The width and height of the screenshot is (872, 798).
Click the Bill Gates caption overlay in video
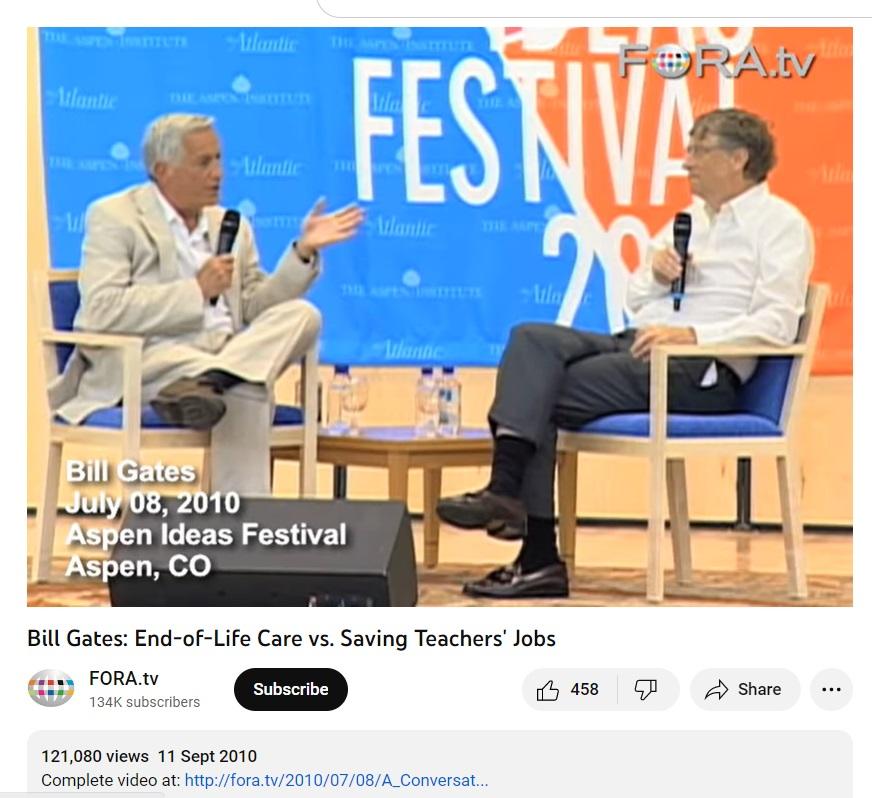point(131,472)
